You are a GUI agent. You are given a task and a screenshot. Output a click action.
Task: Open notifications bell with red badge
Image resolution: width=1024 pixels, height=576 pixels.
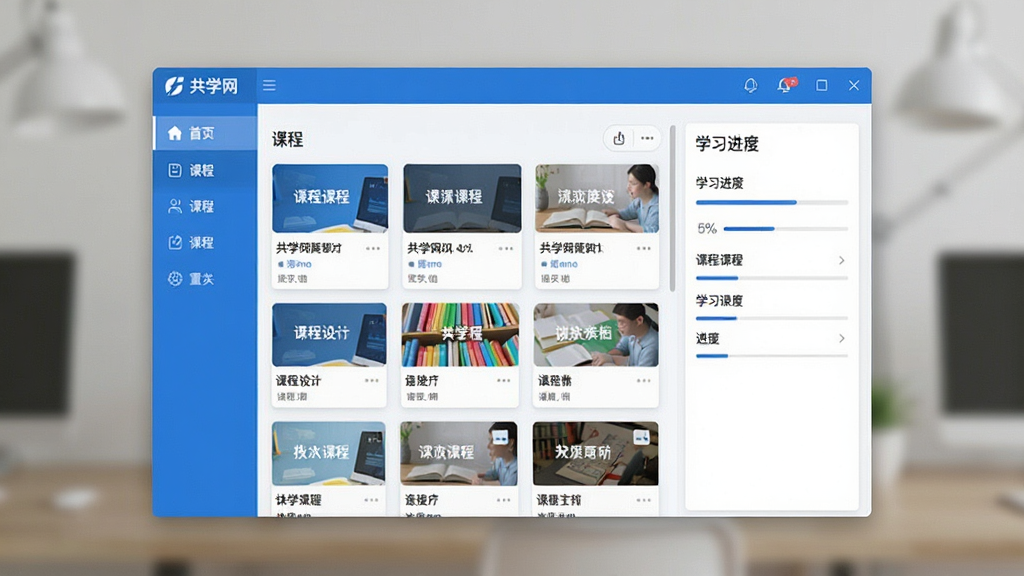click(x=786, y=86)
